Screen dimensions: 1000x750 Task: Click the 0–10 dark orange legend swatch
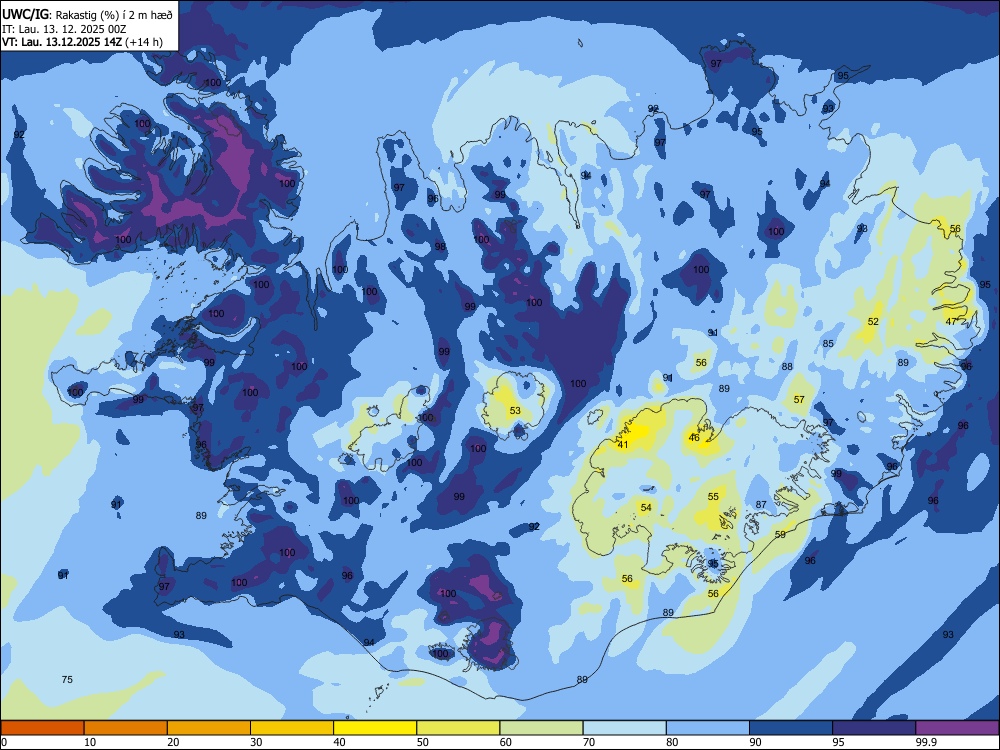tap(42, 728)
